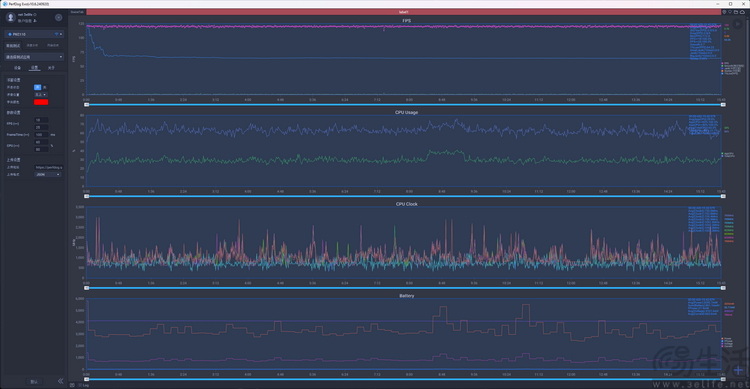750x389 pixels.
Task: Toggle FPS series in FPS chart legend
Action: pos(725,63)
